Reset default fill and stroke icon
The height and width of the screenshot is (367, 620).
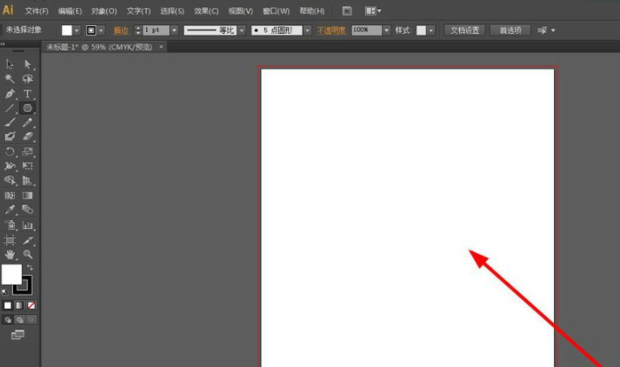[5, 292]
